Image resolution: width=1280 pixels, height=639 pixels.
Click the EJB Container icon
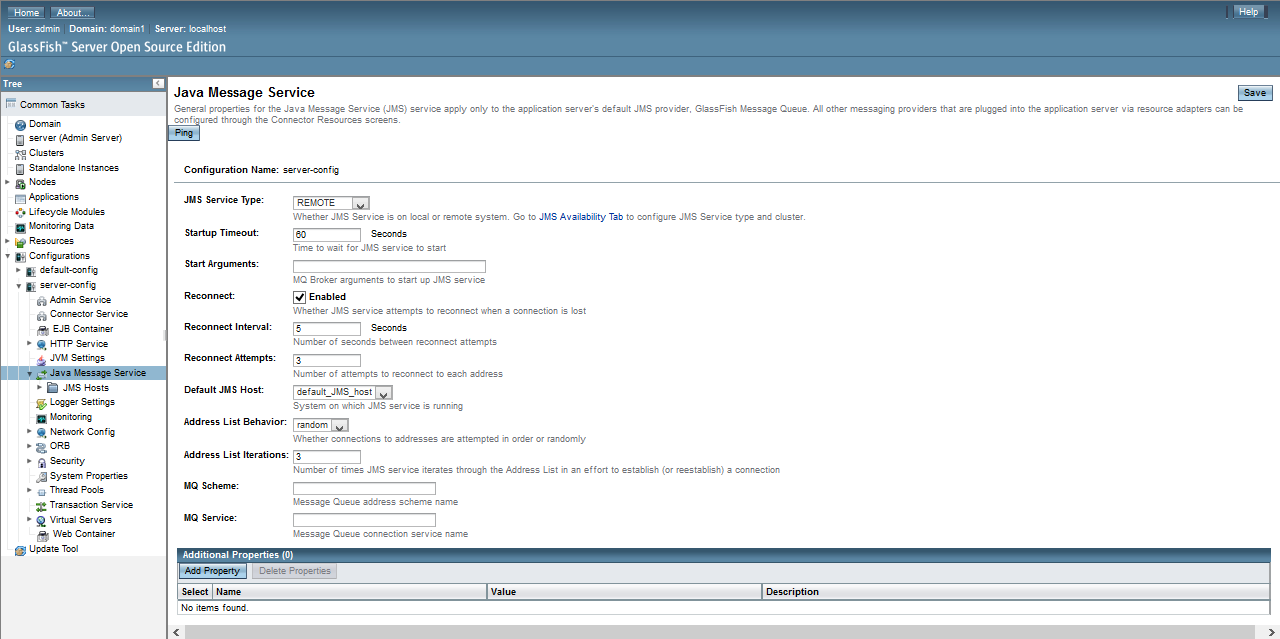[x=43, y=329]
